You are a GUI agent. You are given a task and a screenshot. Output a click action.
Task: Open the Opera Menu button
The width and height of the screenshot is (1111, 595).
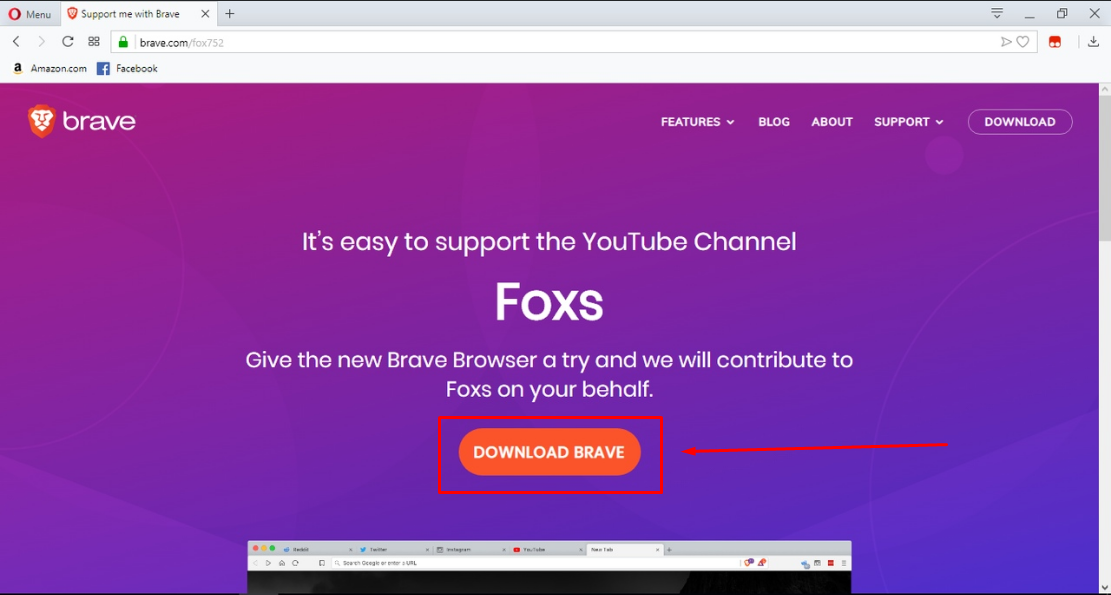tap(30, 14)
